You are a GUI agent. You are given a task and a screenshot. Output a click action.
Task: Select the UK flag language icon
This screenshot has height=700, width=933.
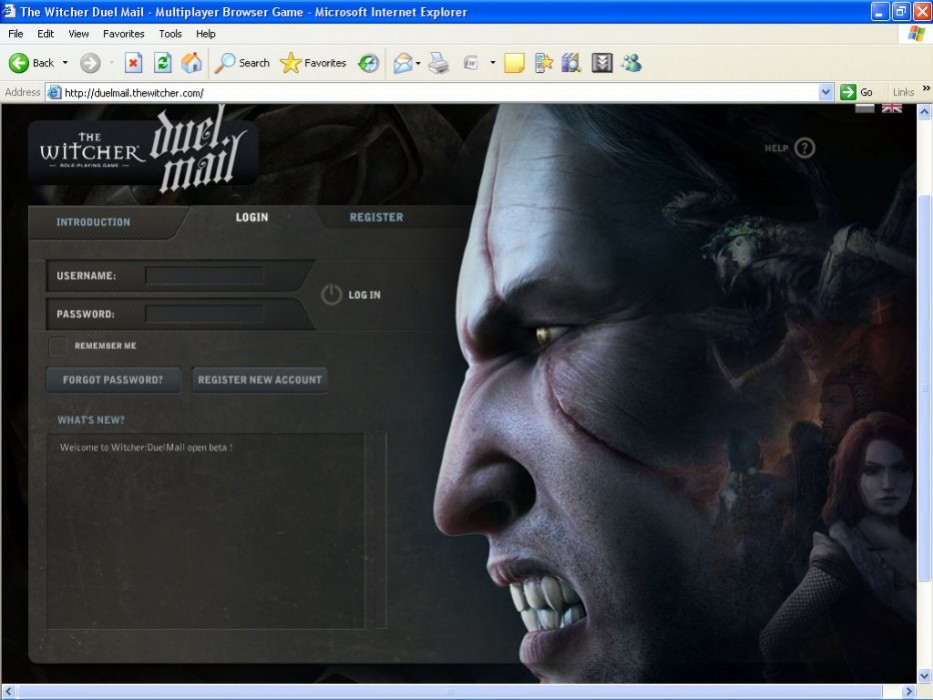[891, 108]
